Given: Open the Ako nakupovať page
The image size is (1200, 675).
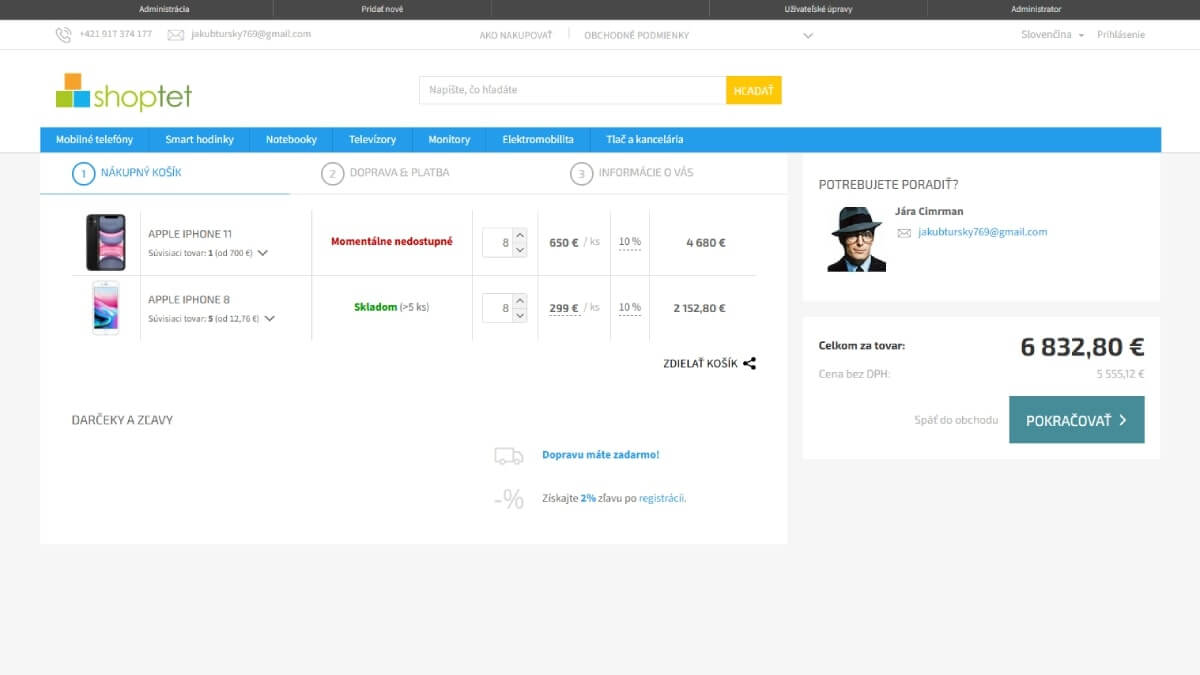Looking at the screenshot, I should click(516, 35).
